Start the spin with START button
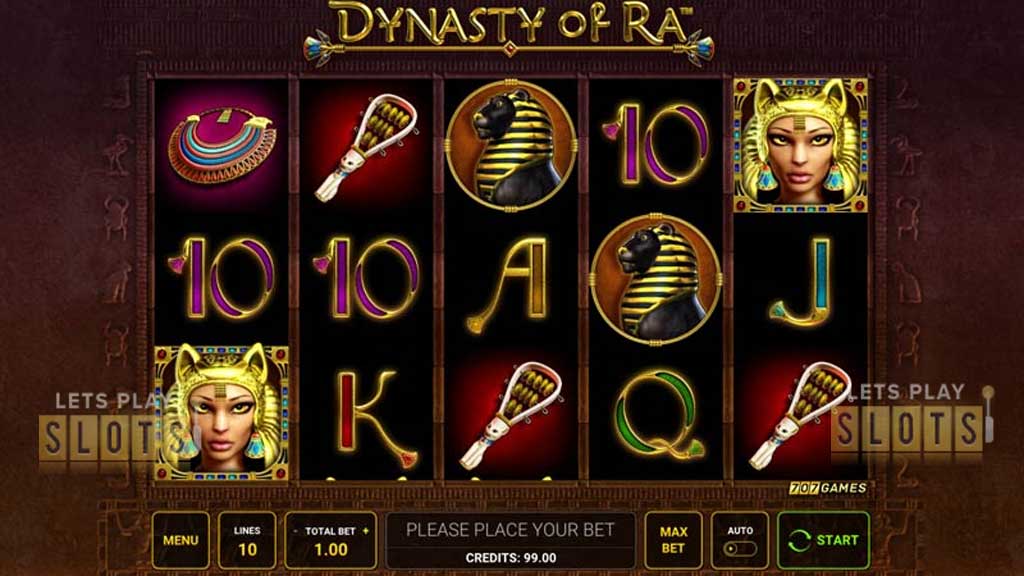This screenshot has width=1024, height=576. [x=824, y=540]
